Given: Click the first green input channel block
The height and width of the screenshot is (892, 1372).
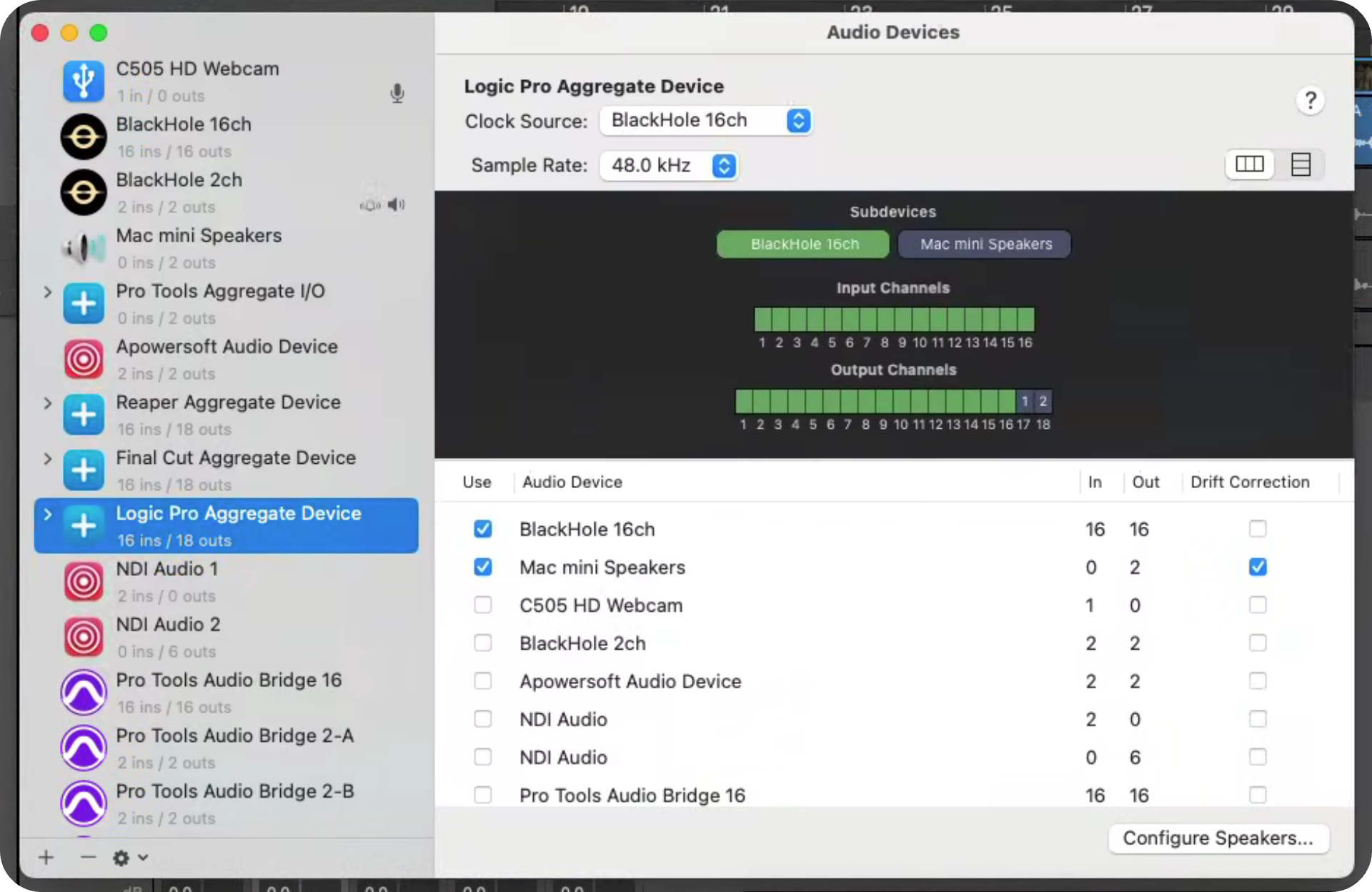Looking at the screenshot, I should click(763, 319).
